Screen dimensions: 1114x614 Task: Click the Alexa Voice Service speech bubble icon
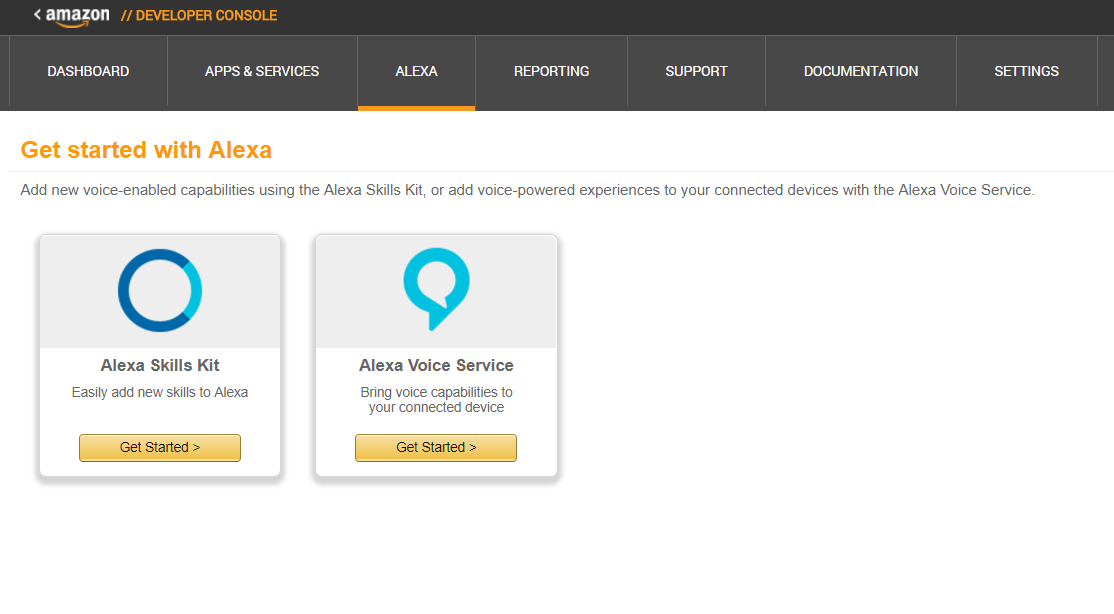(x=436, y=289)
